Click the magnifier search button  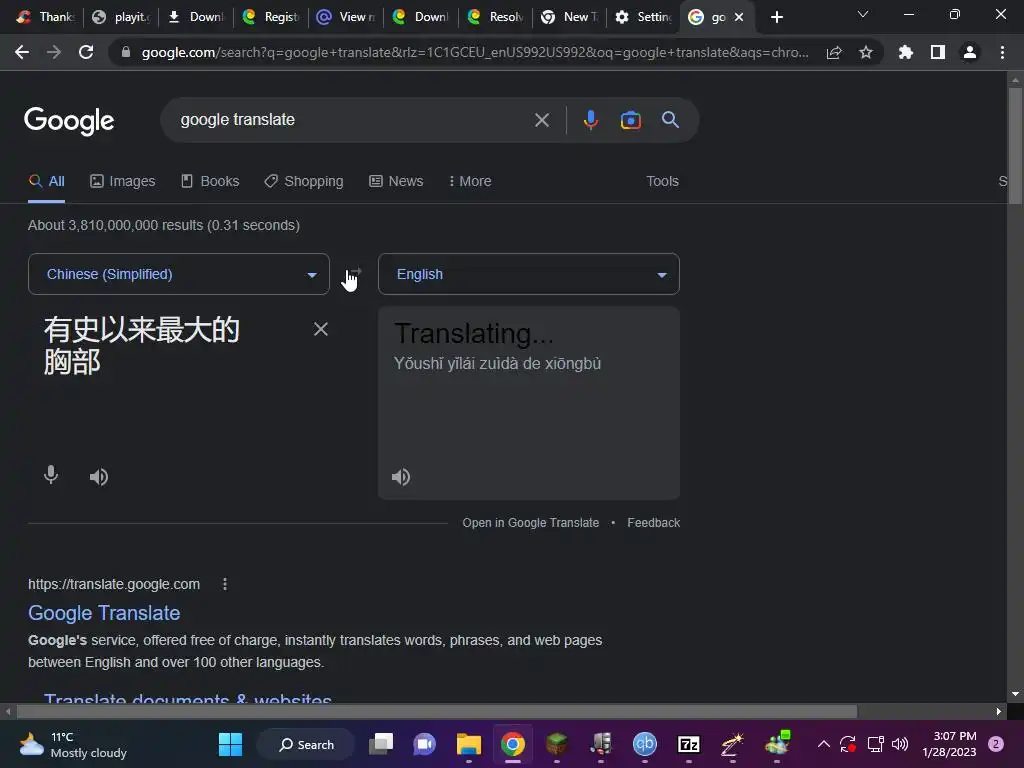tap(670, 120)
